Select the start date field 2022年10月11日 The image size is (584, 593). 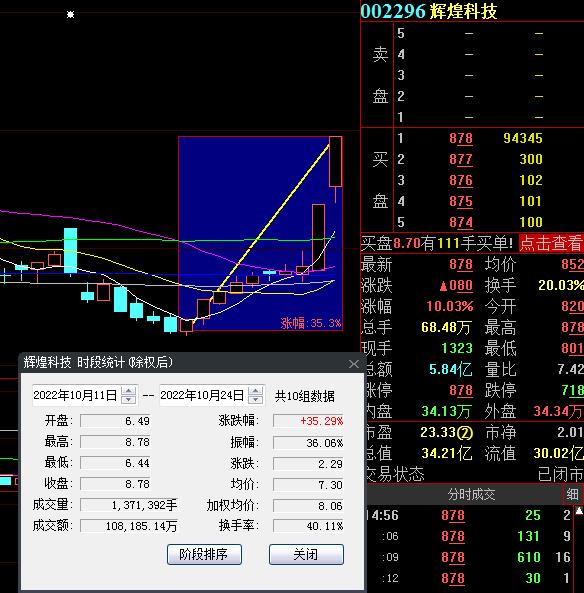(76, 396)
